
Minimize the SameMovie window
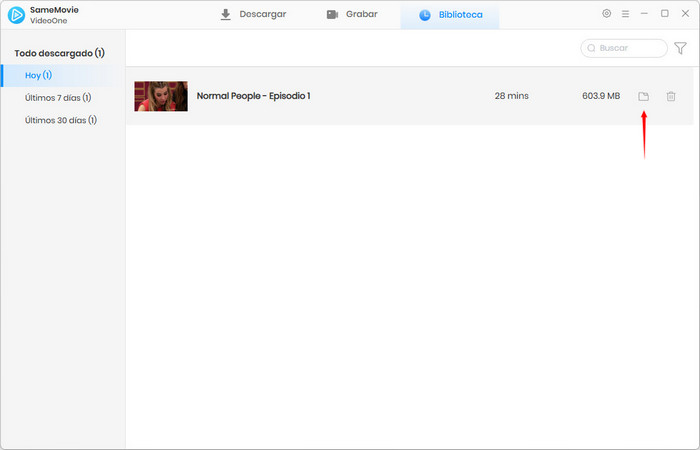coord(645,14)
